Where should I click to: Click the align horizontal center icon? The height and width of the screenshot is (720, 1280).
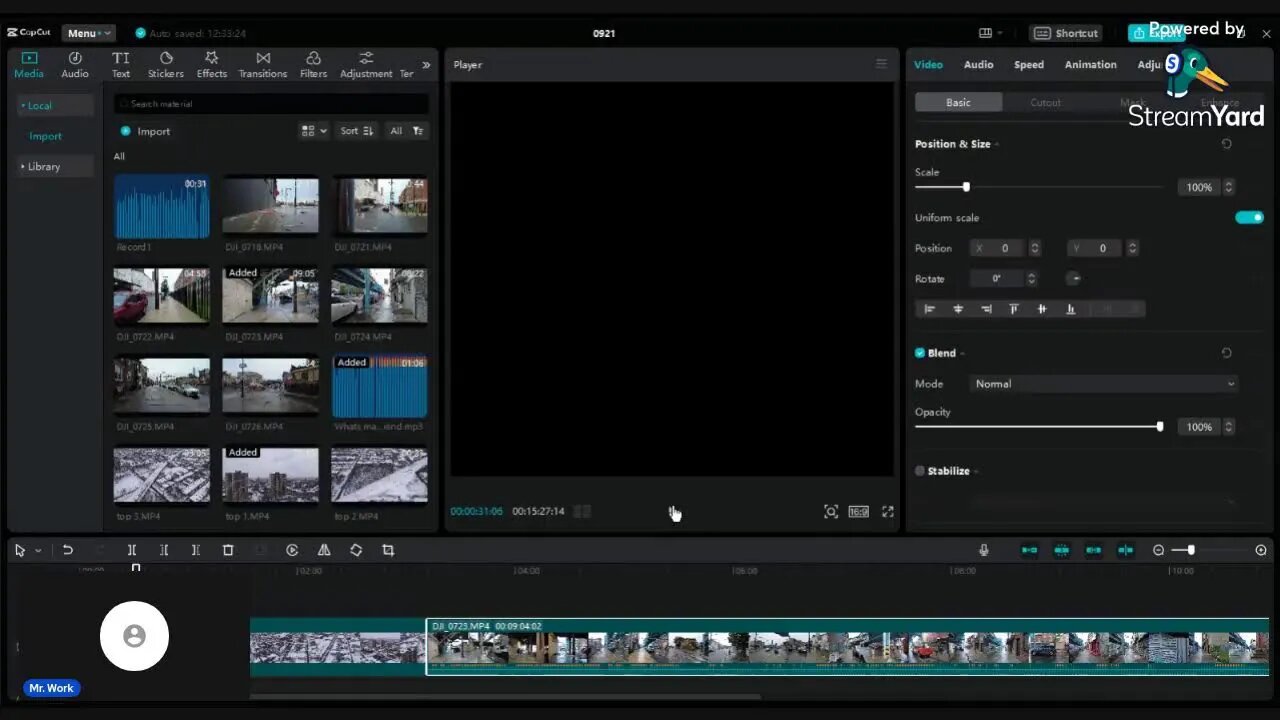958,309
